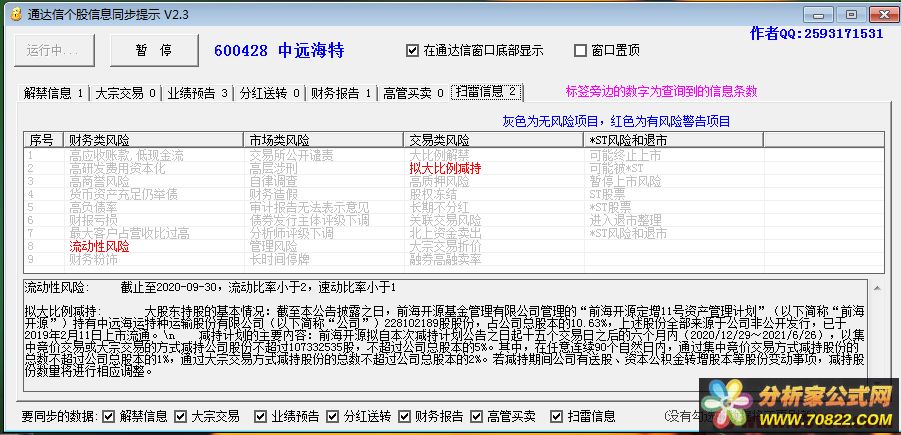
Task: Click the 交易类风险 column header
Action: [494, 140]
